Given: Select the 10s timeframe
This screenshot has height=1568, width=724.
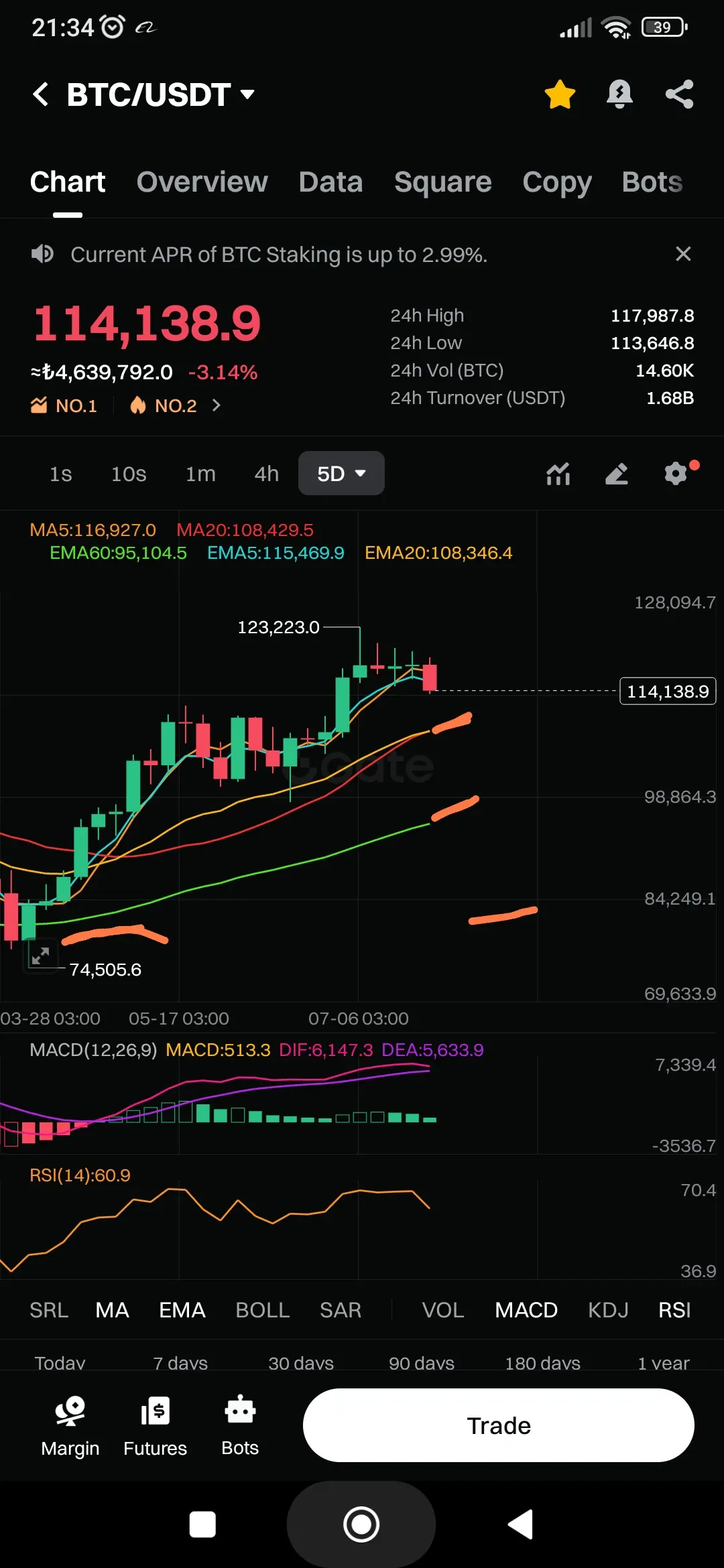Looking at the screenshot, I should tap(129, 474).
